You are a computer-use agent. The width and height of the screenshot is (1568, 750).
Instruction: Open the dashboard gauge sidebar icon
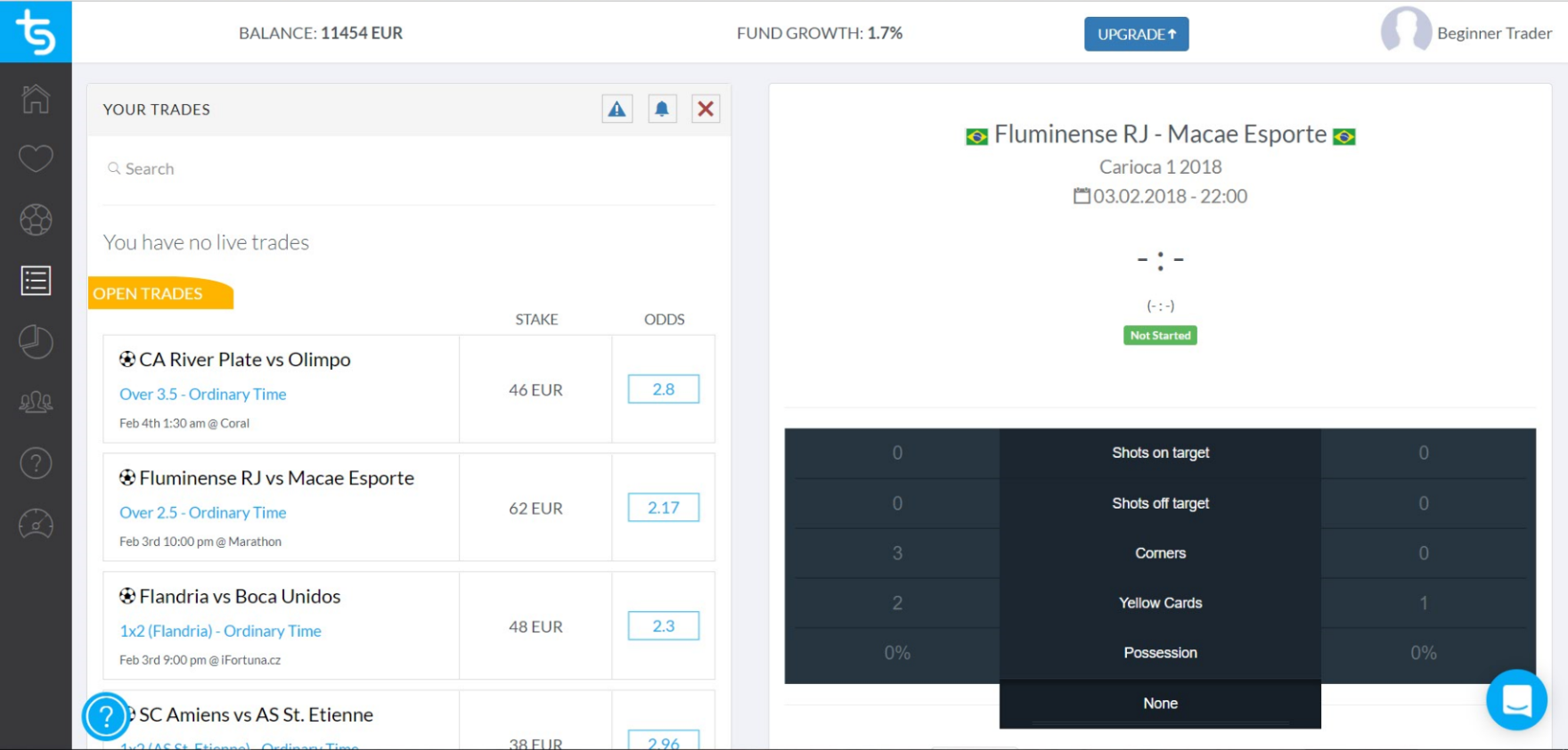36,525
